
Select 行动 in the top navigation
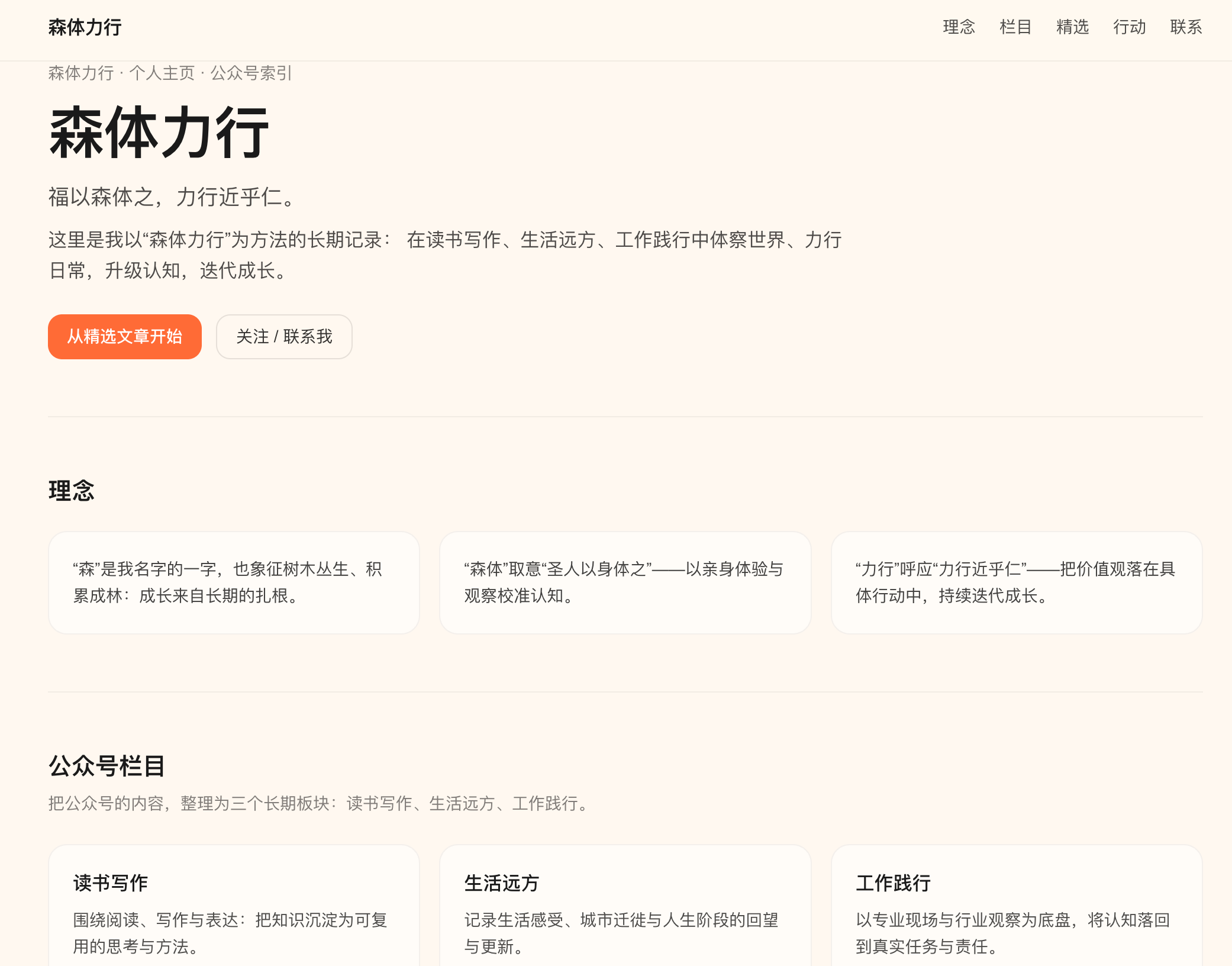(1129, 27)
